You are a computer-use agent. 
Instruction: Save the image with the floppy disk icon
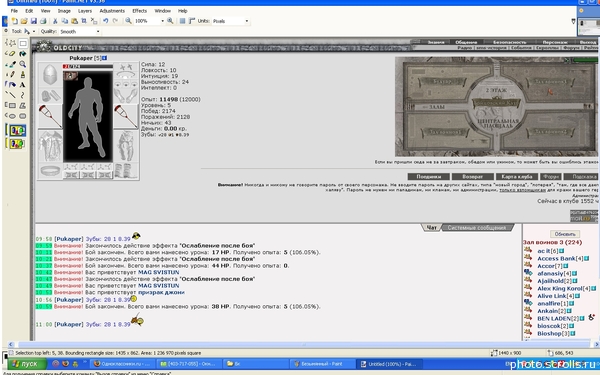(x=34, y=21)
